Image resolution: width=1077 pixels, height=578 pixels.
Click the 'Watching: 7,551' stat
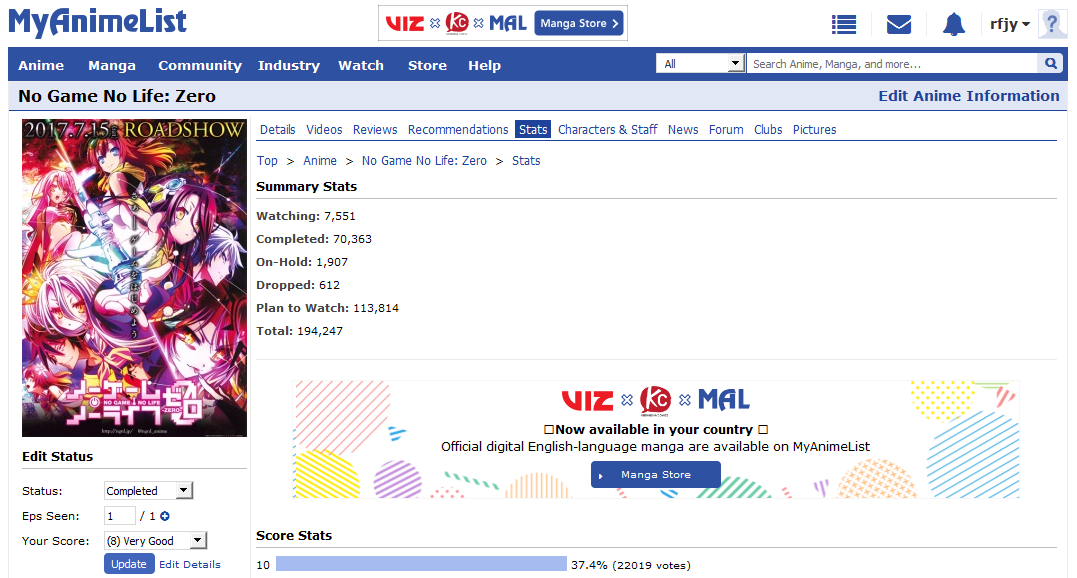point(306,216)
